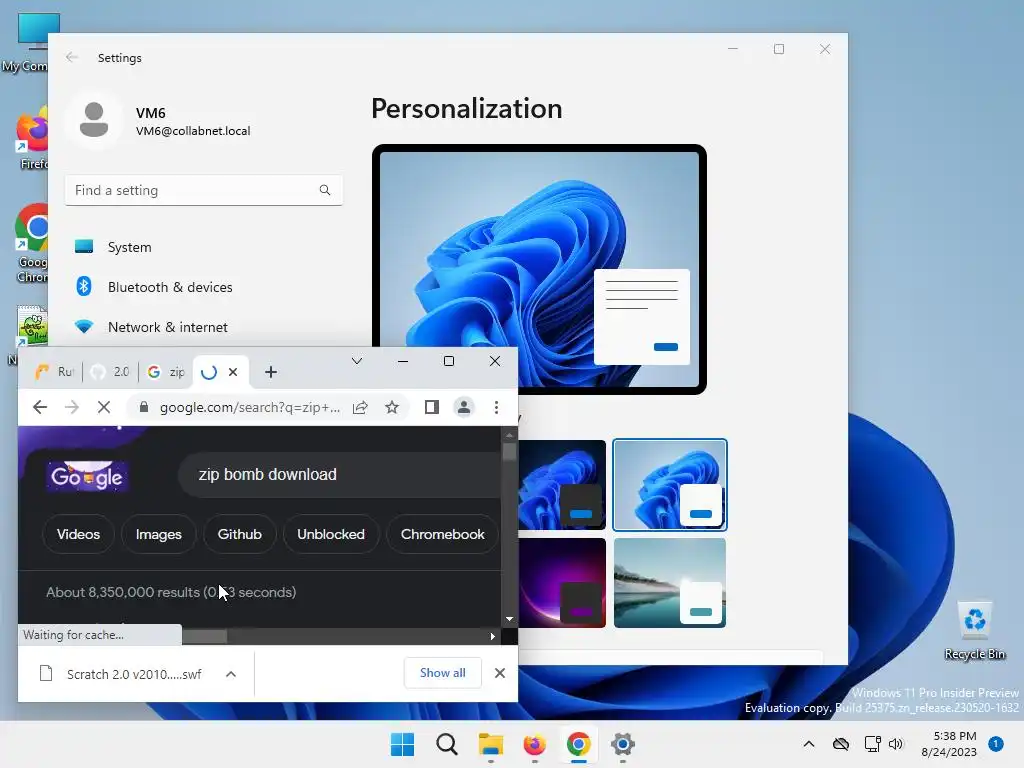Image resolution: width=1024 pixels, height=768 pixels.
Task: Open Chrome tab search dropdown
Action: click(357, 361)
